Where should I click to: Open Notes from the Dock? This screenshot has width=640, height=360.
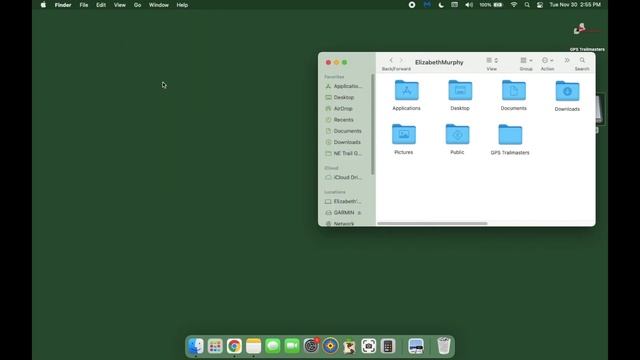click(x=253, y=346)
